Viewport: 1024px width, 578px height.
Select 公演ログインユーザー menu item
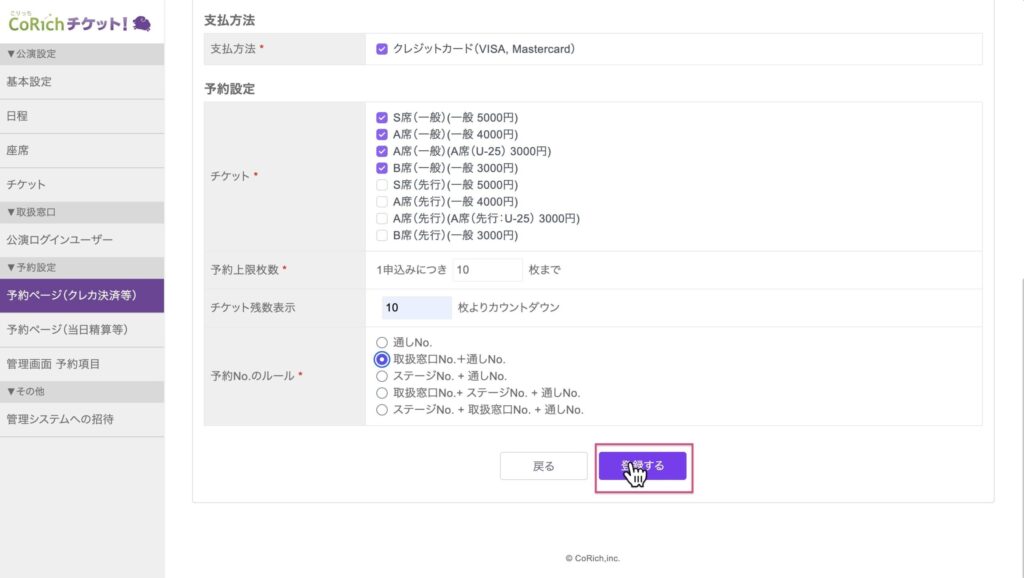60,240
